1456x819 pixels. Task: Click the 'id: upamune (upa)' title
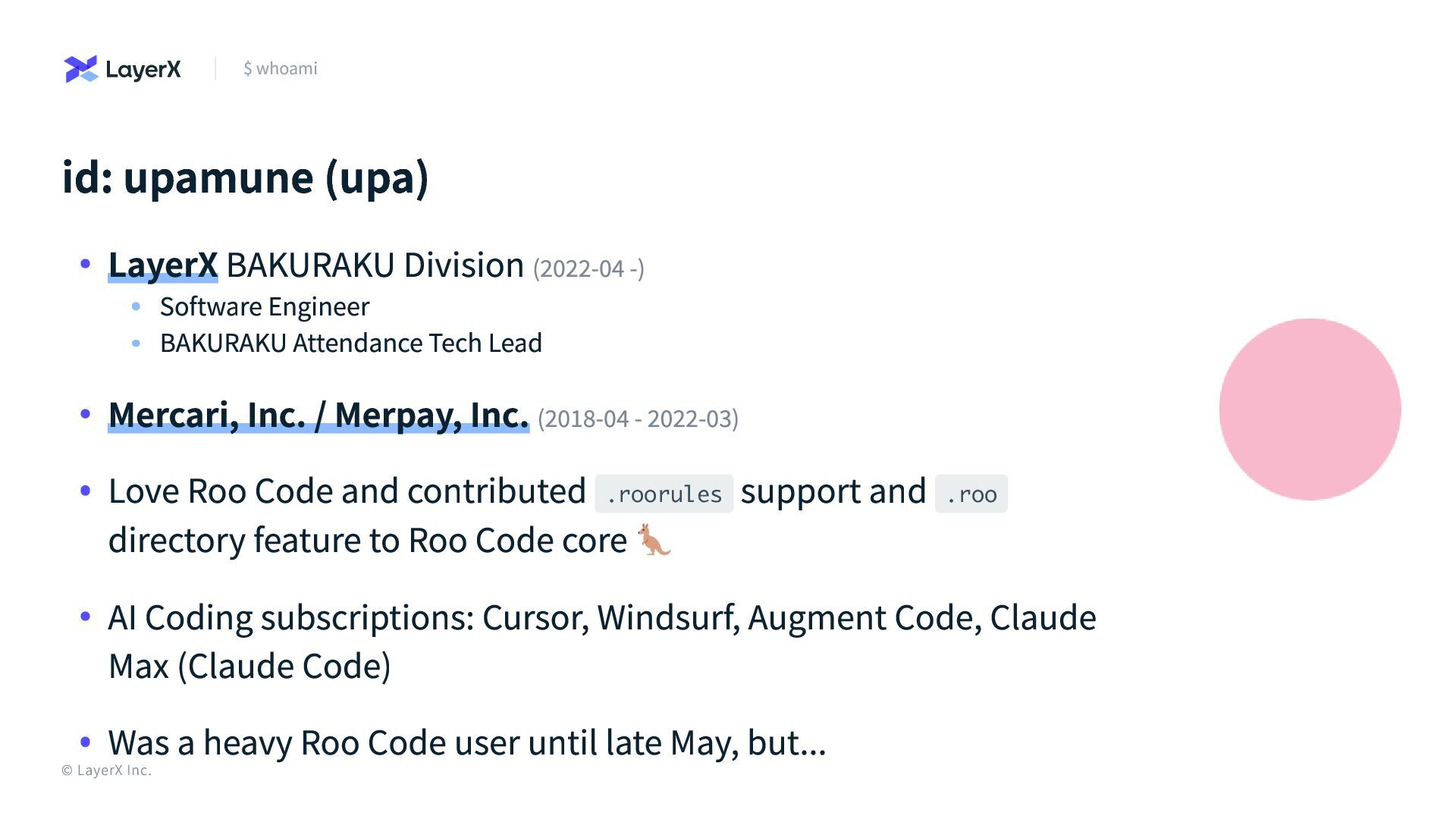click(x=245, y=177)
